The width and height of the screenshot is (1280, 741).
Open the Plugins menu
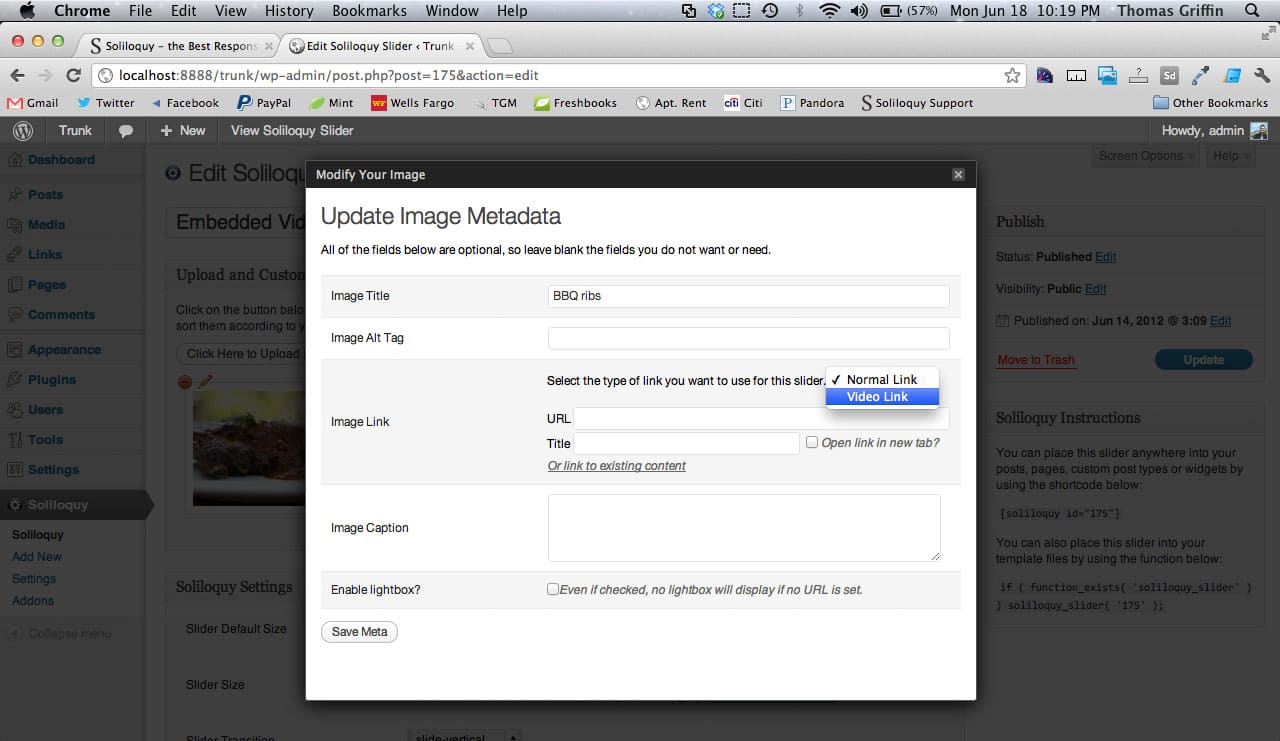click(x=52, y=380)
